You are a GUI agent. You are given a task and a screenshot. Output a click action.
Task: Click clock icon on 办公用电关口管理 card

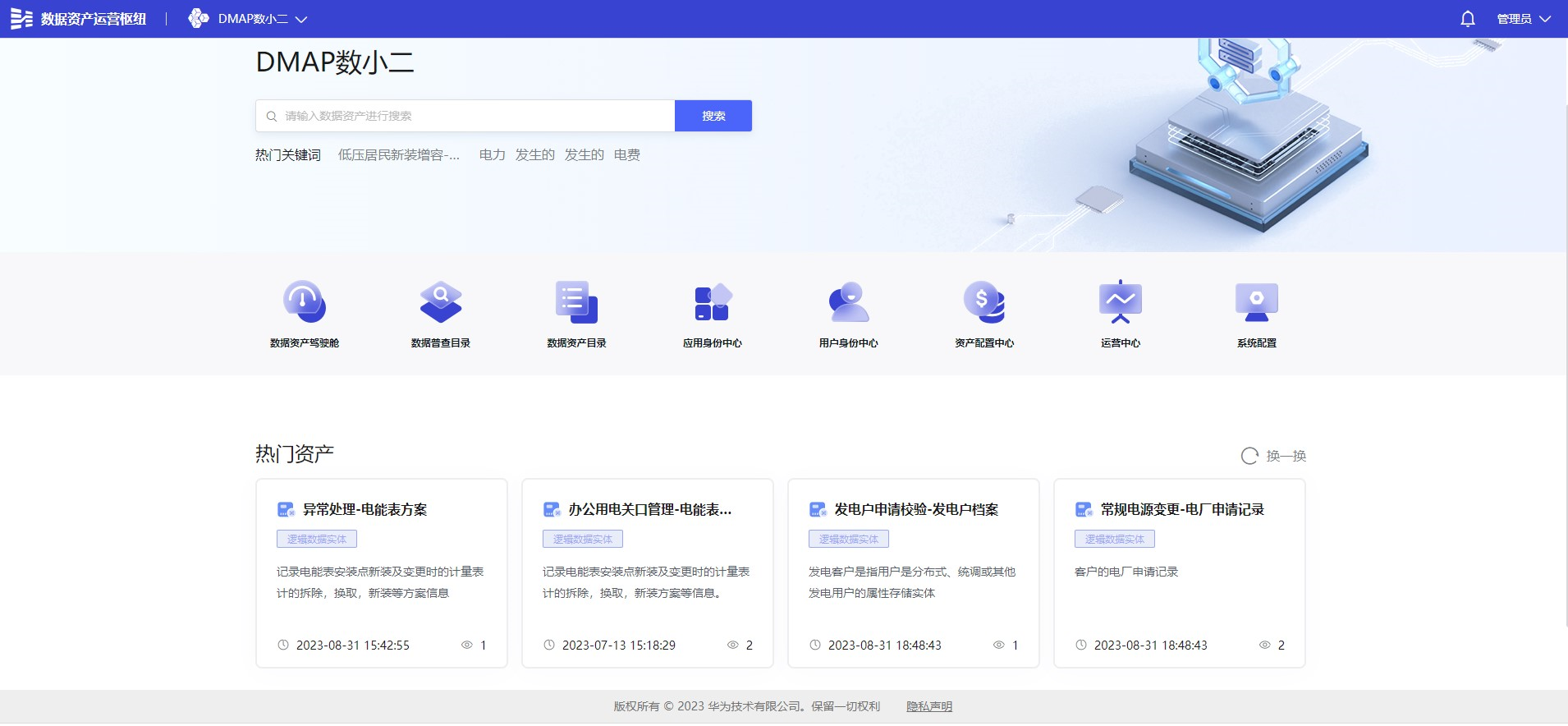click(549, 646)
